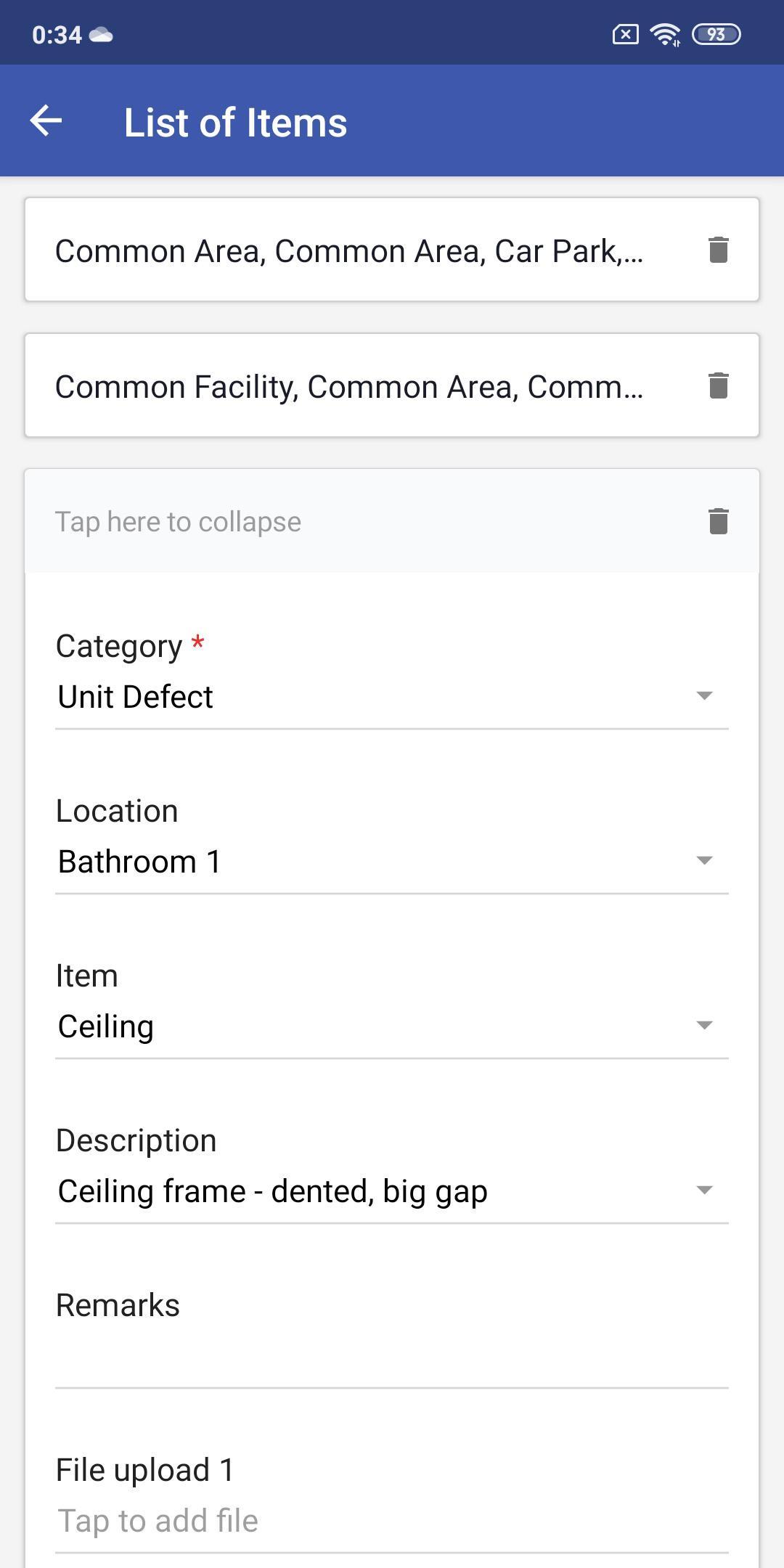The height and width of the screenshot is (1568, 784).
Task: Open the Item dropdown arrow
Action: 704,1025
